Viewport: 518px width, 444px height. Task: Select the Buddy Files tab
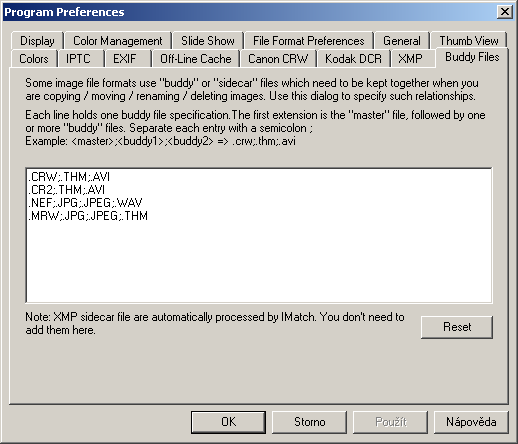click(472, 57)
